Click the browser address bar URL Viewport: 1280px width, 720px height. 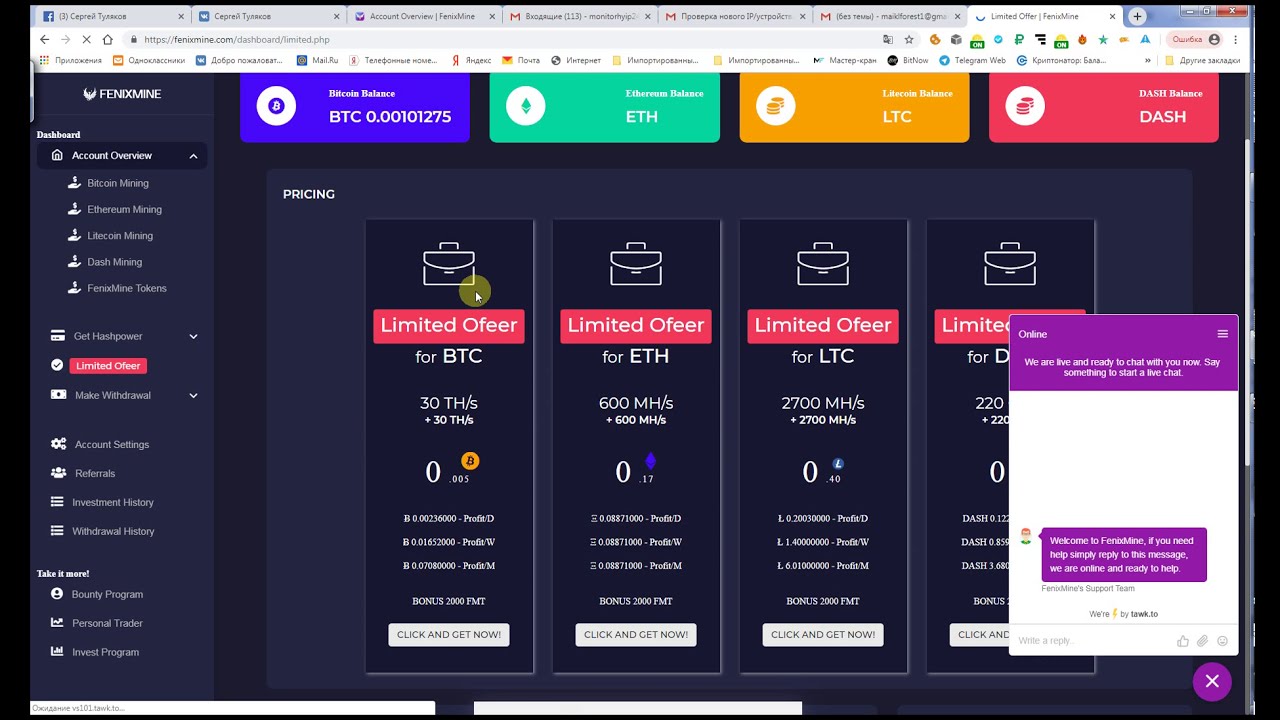point(236,39)
